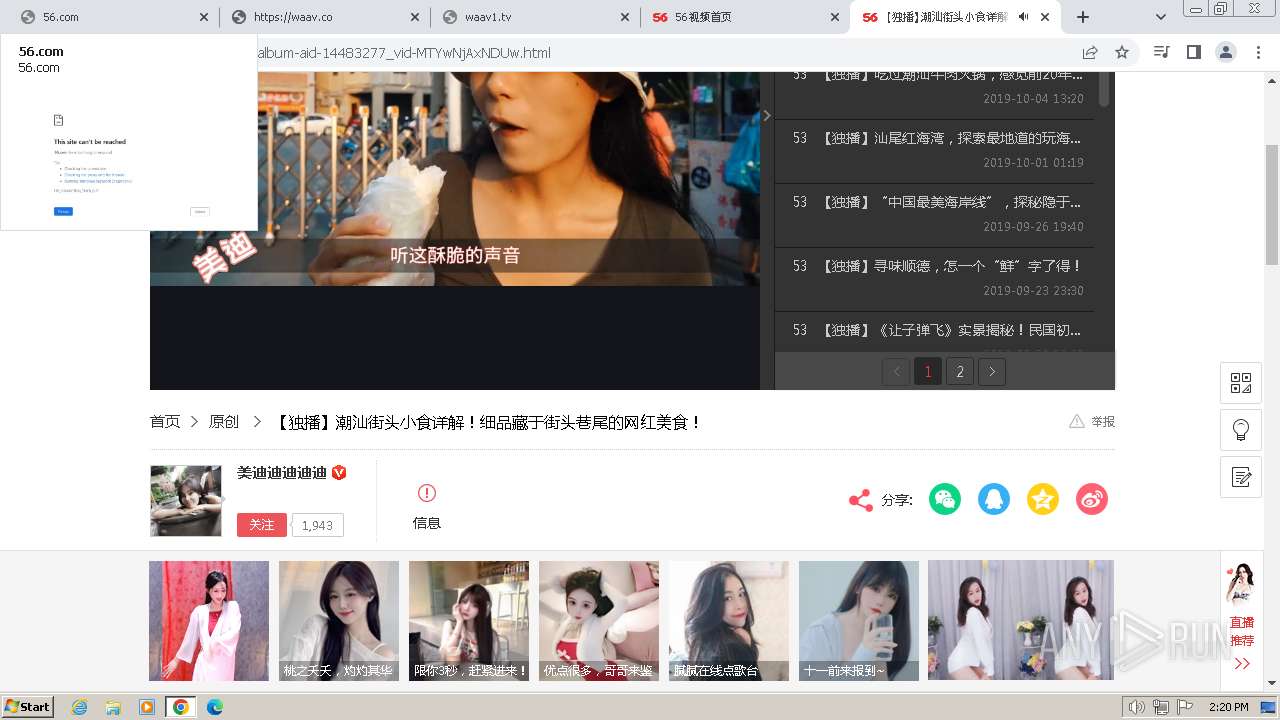Share the video to Qzone star icon
The image size is (1280, 720).
[1043, 499]
